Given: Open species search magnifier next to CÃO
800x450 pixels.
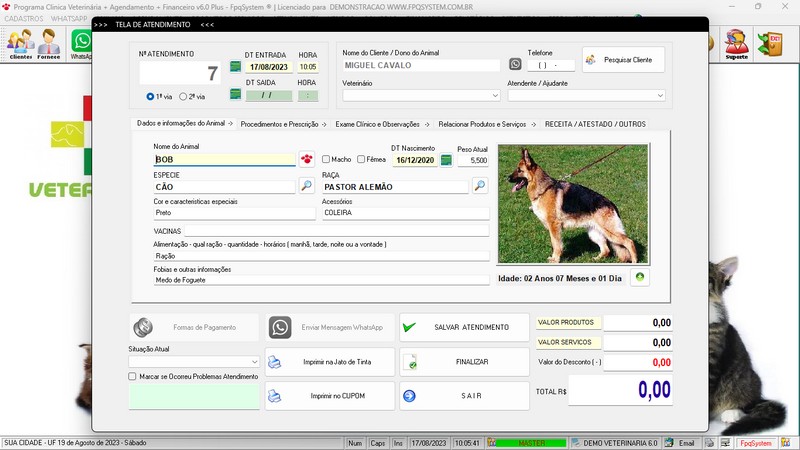Looking at the screenshot, I should click(306, 186).
